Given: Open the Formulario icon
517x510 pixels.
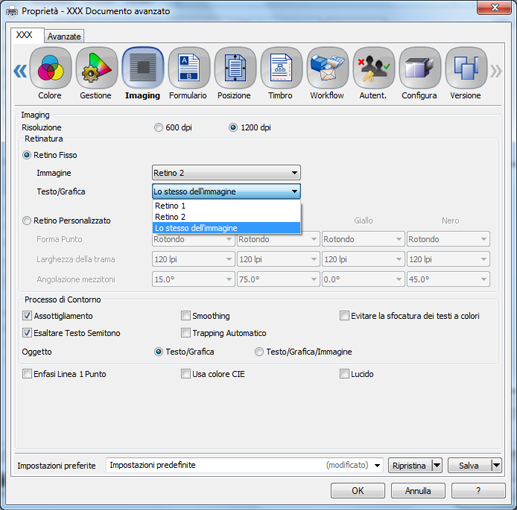Looking at the screenshot, I should (189, 68).
